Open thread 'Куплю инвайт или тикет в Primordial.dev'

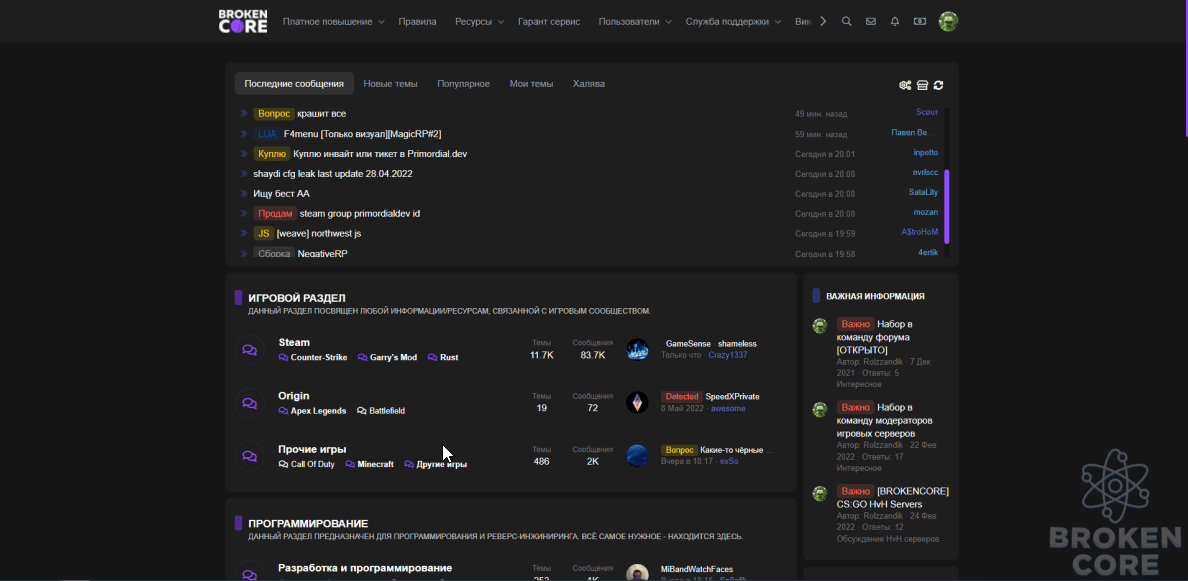(380, 154)
